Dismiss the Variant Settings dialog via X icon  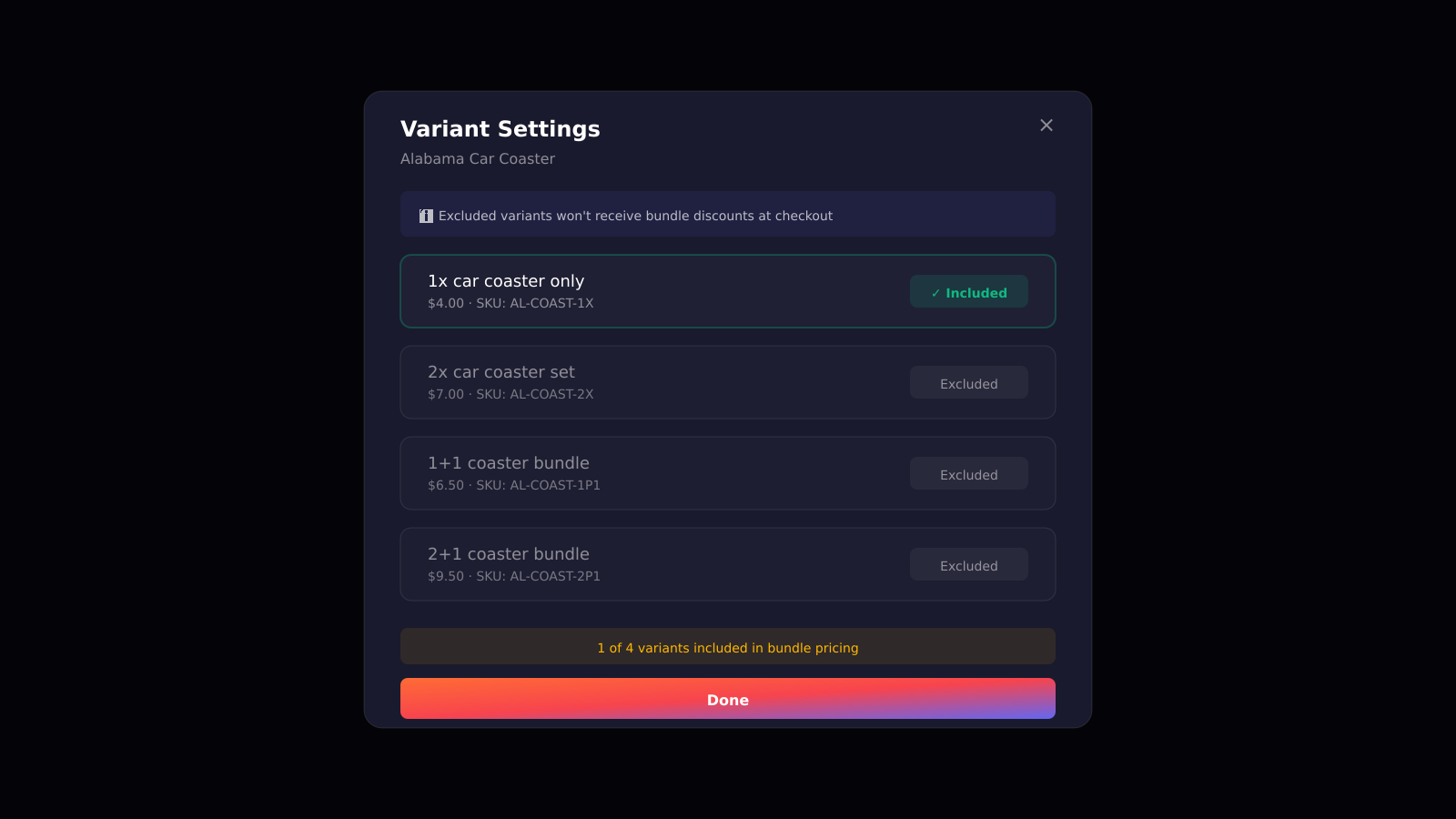(1046, 125)
